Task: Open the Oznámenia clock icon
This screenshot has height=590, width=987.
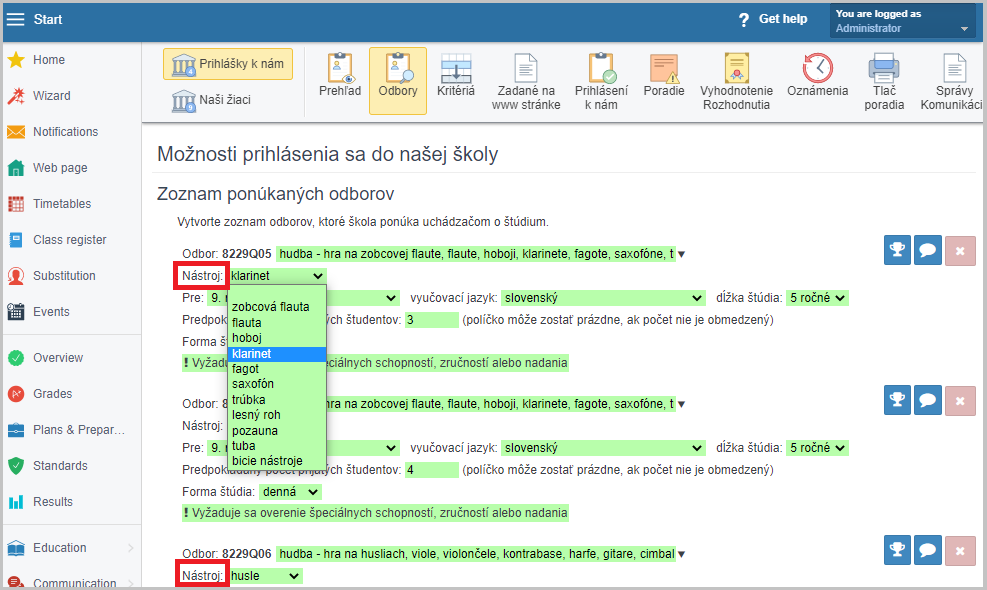Action: pyautogui.click(x=818, y=68)
